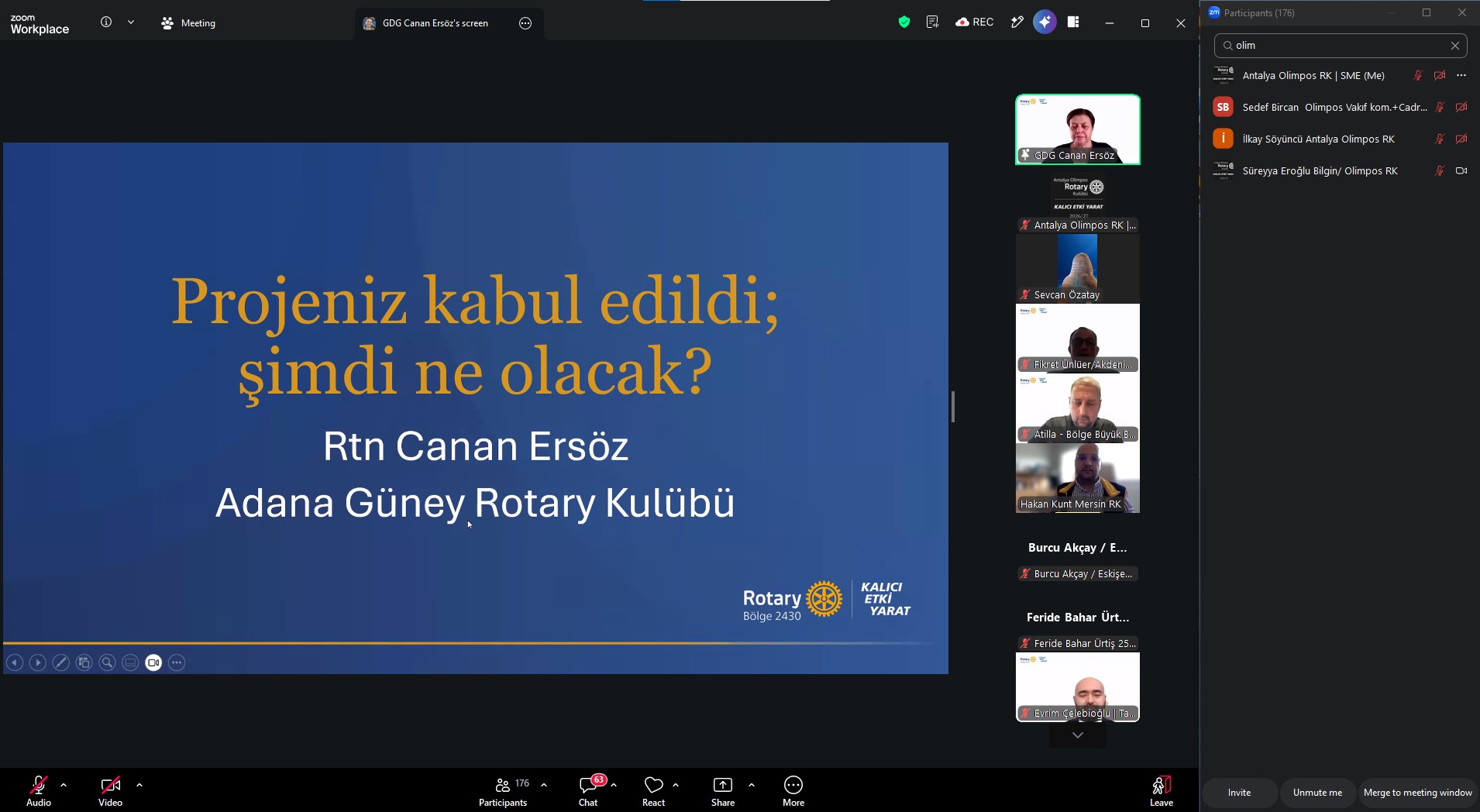Click the Unmute me button
The width and height of the screenshot is (1480, 812).
coord(1317,793)
